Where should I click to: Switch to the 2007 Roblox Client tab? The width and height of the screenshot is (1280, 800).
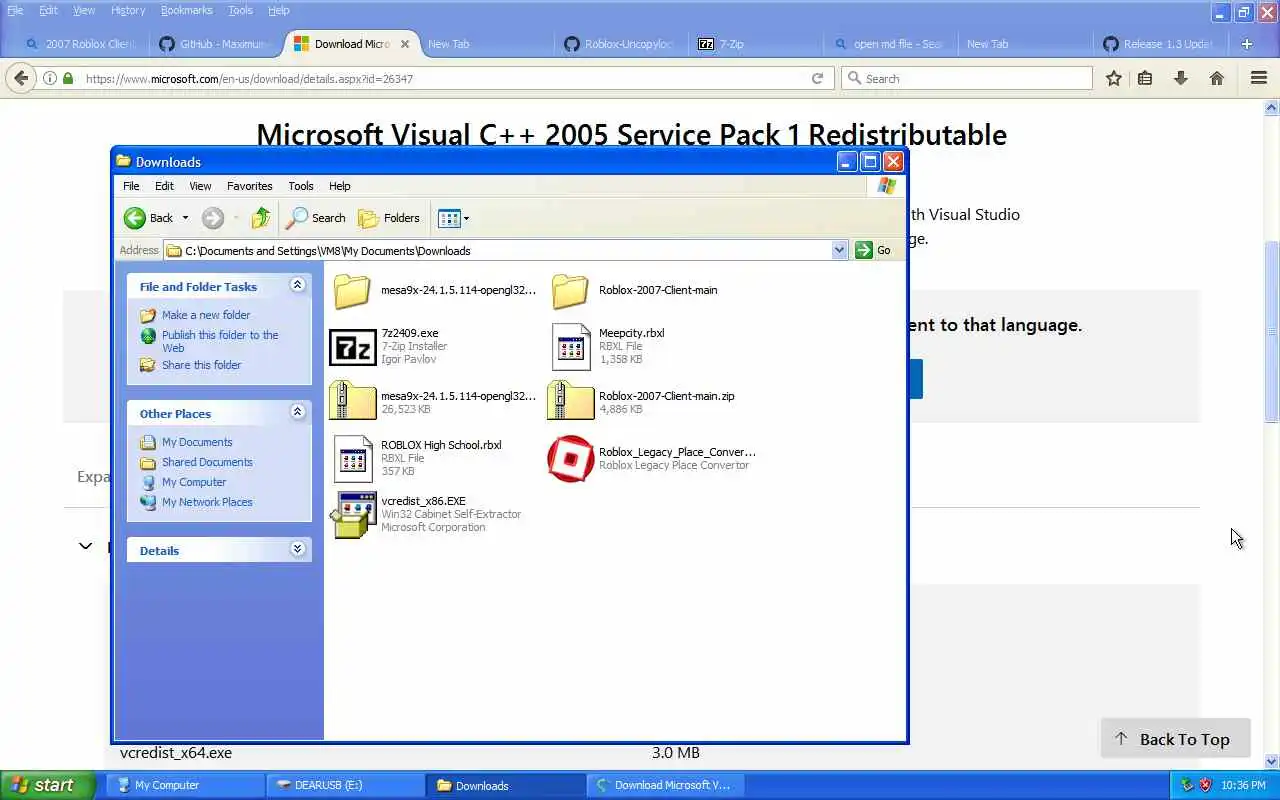82,44
